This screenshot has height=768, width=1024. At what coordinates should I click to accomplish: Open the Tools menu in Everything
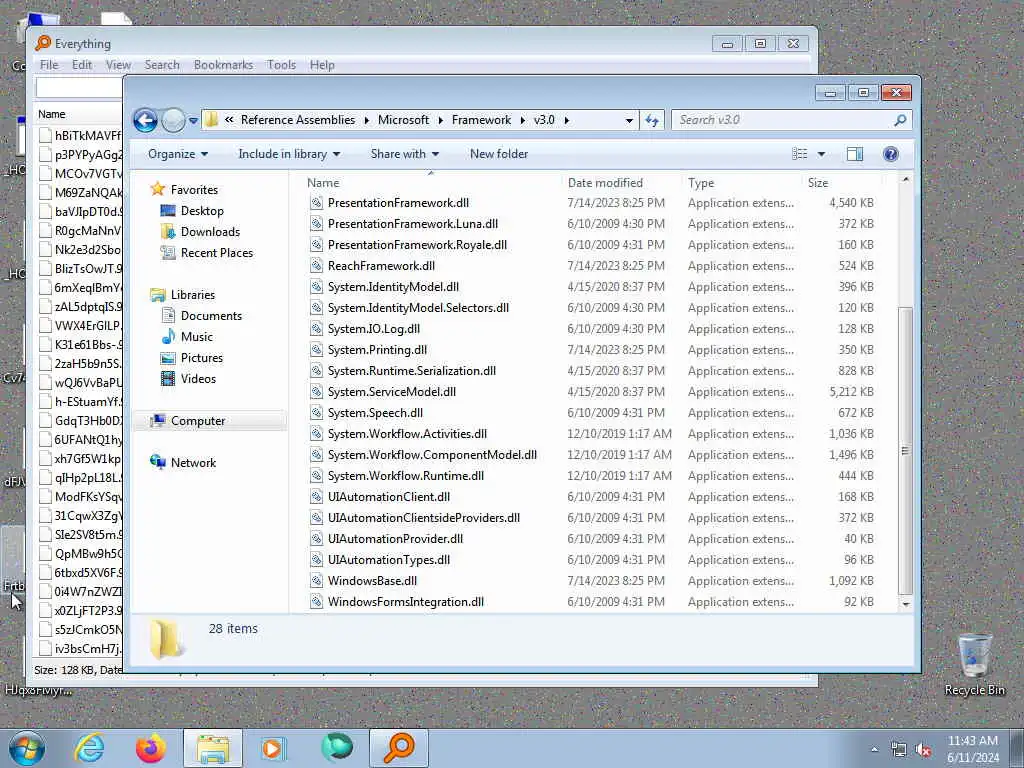(281, 65)
